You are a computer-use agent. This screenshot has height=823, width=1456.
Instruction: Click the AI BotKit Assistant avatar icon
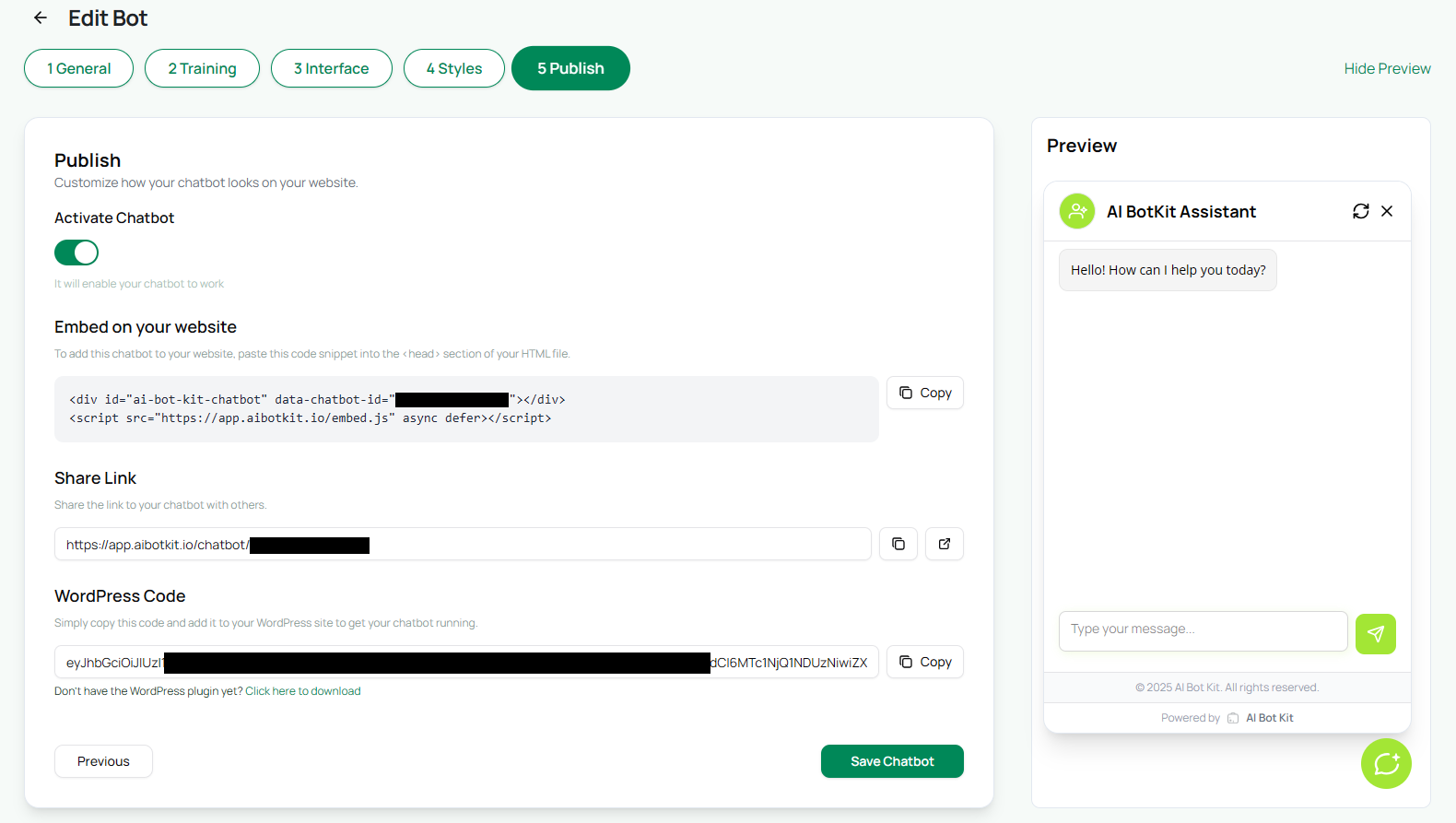point(1077,211)
